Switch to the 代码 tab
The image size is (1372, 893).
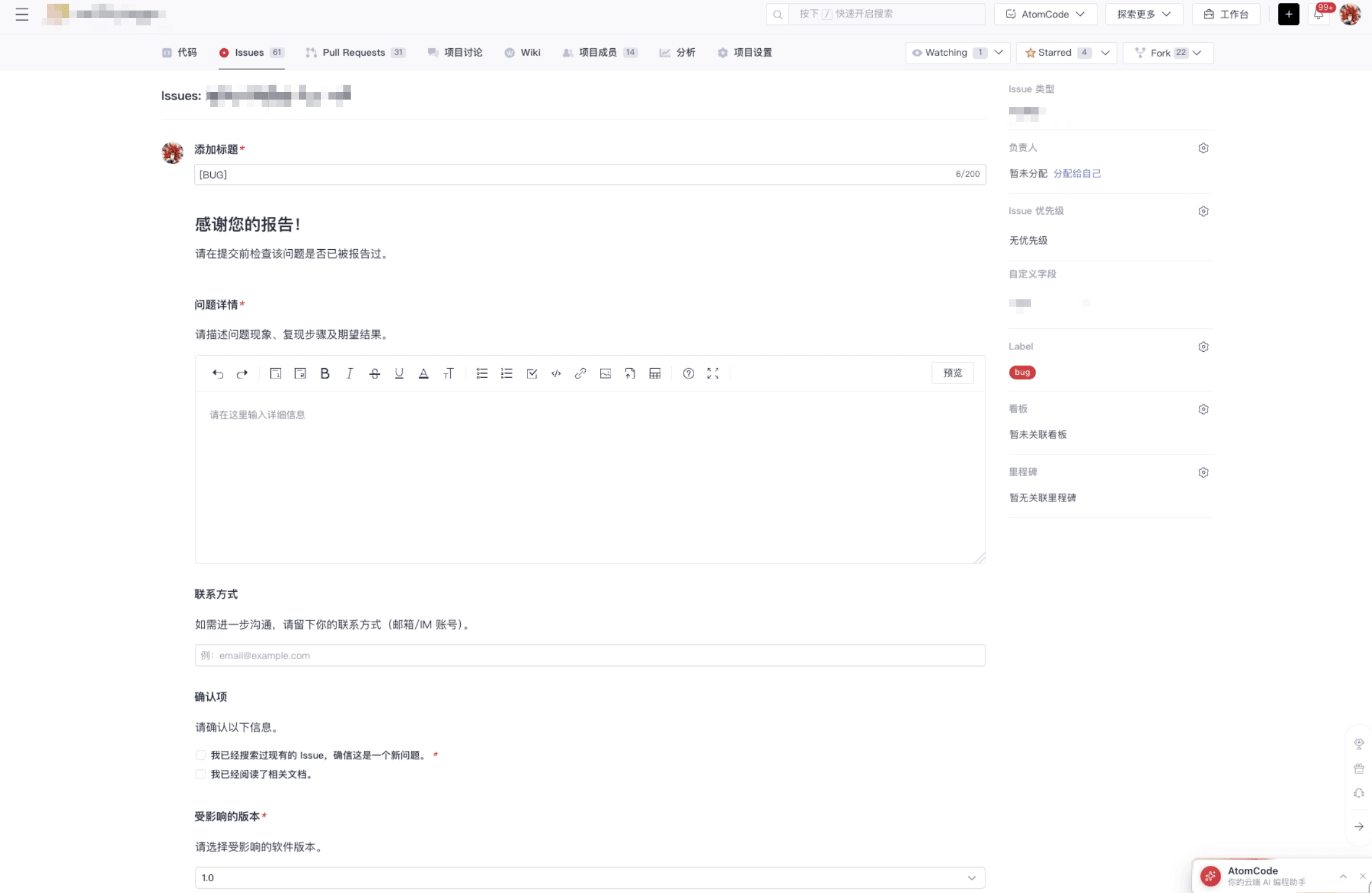click(x=180, y=53)
